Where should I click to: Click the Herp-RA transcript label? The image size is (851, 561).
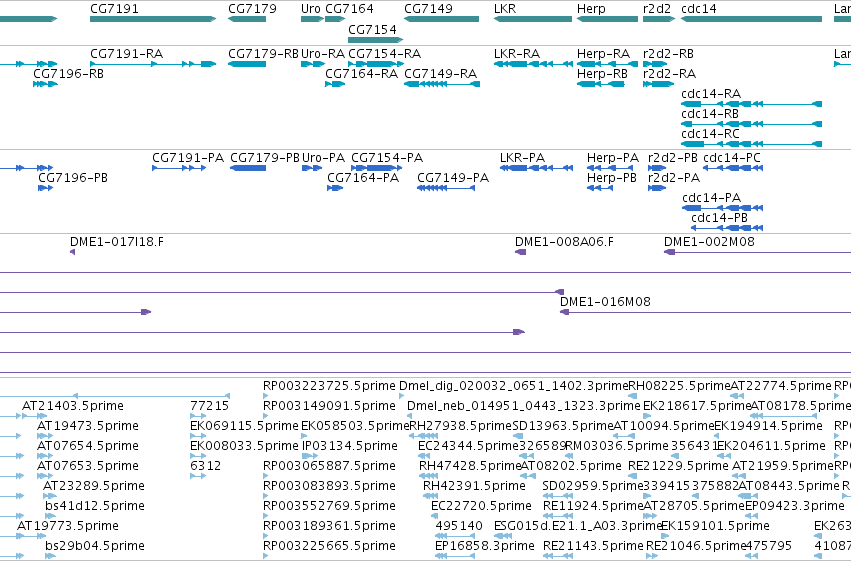[x=603, y=54]
